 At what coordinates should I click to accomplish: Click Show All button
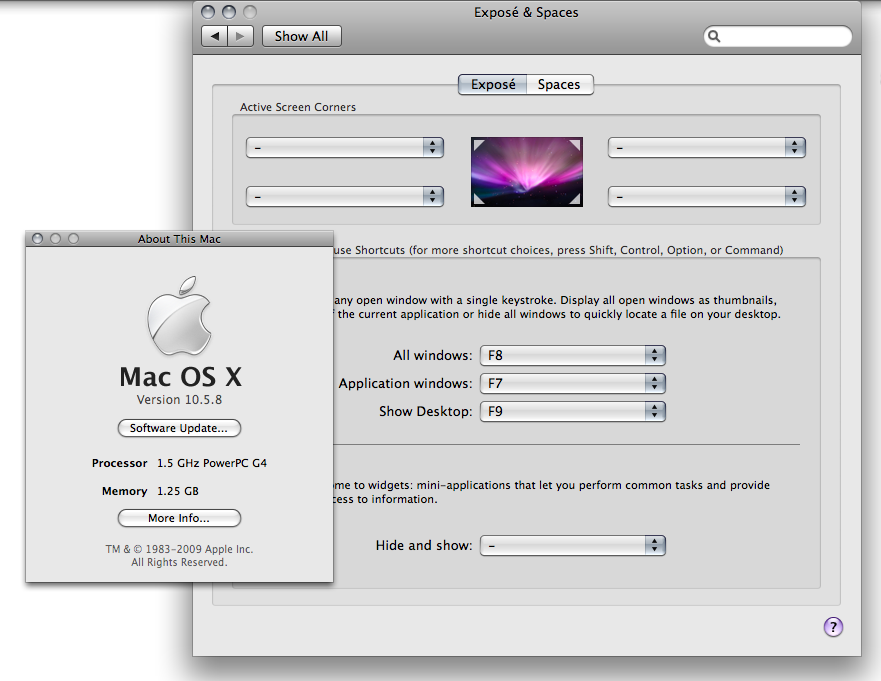pyautogui.click(x=301, y=37)
